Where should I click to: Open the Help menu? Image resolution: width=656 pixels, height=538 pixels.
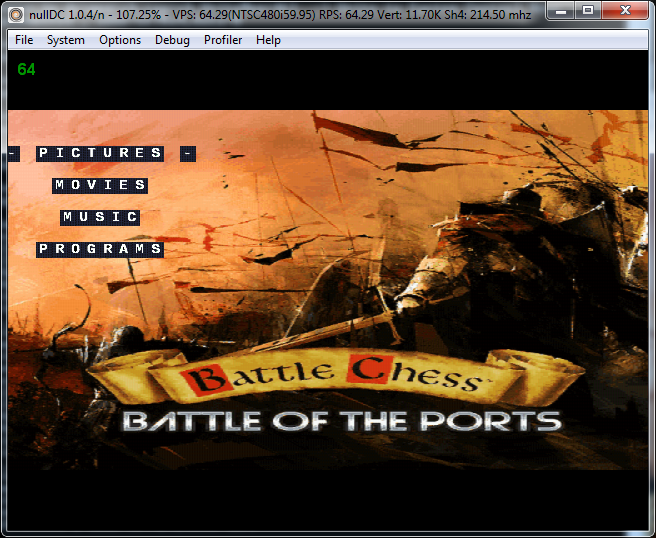268,40
